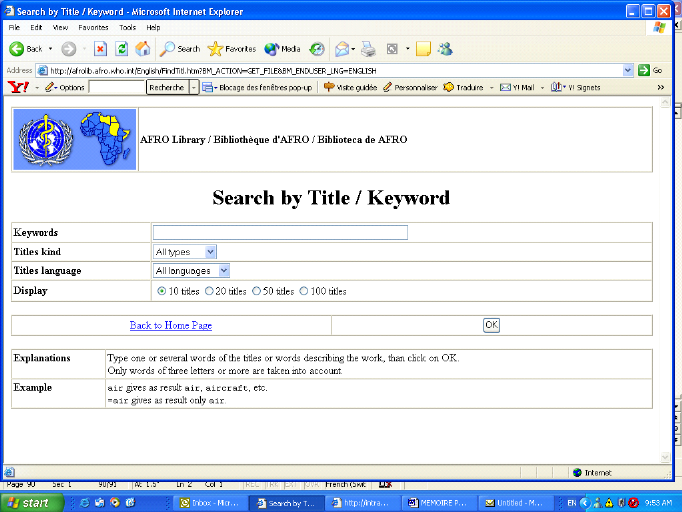The width and height of the screenshot is (682, 512).
Task: Open the Favorites menu
Action: [93, 27]
